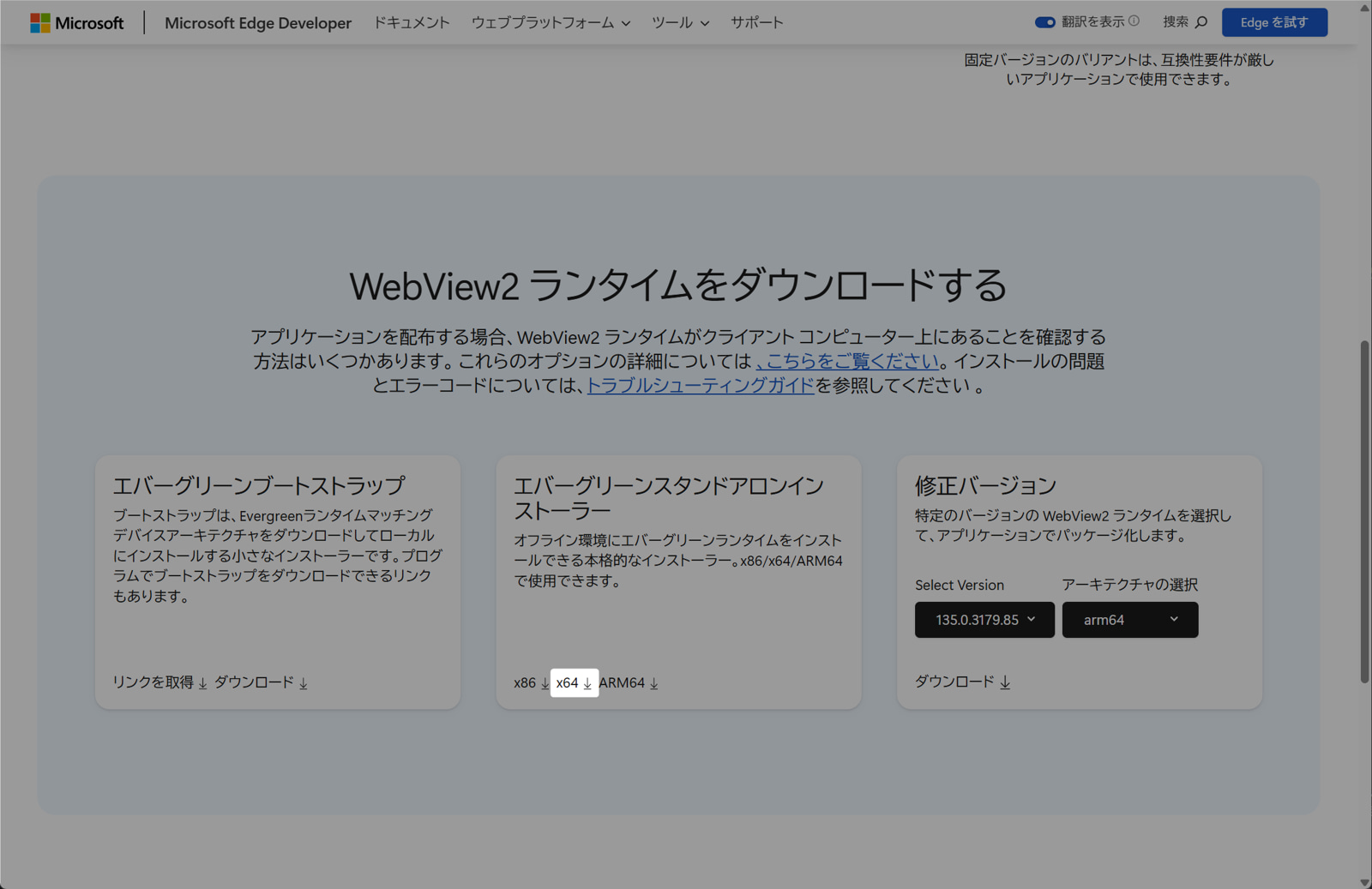This screenshot has width=1372, height=889.
Task: Click the 修正バージョン heading
Action: click(x=985, y=485)
